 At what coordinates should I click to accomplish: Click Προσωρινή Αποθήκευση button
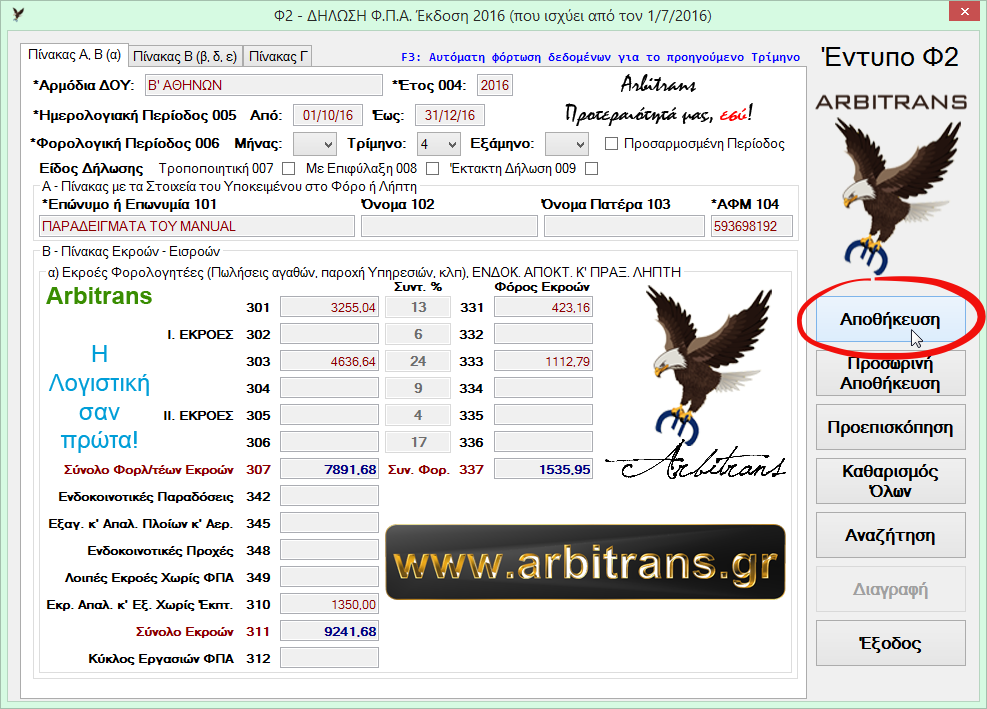[890, 373]
